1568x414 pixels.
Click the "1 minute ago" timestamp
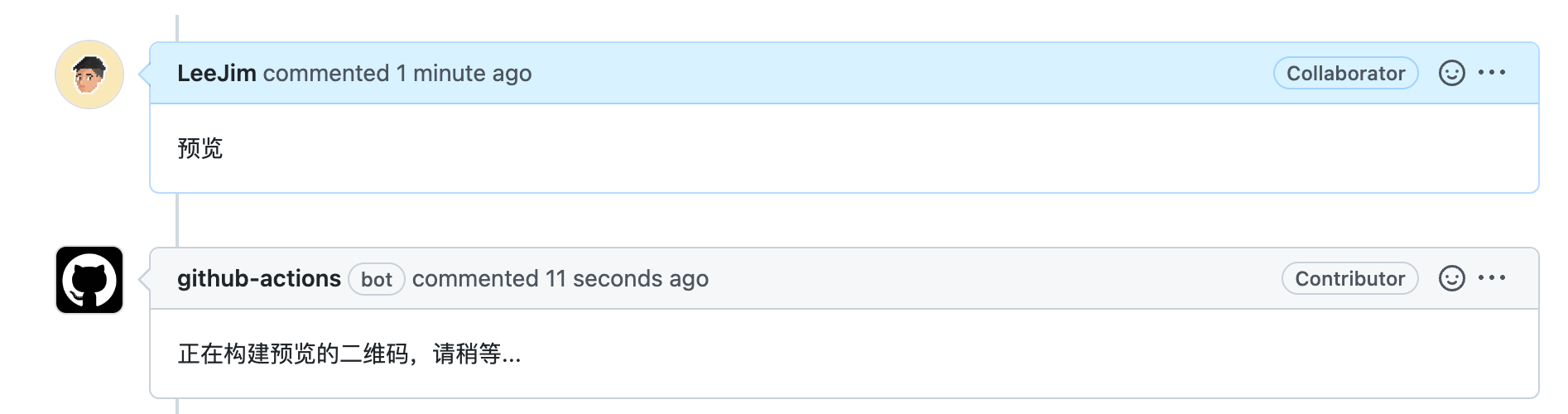click(464, 73)
